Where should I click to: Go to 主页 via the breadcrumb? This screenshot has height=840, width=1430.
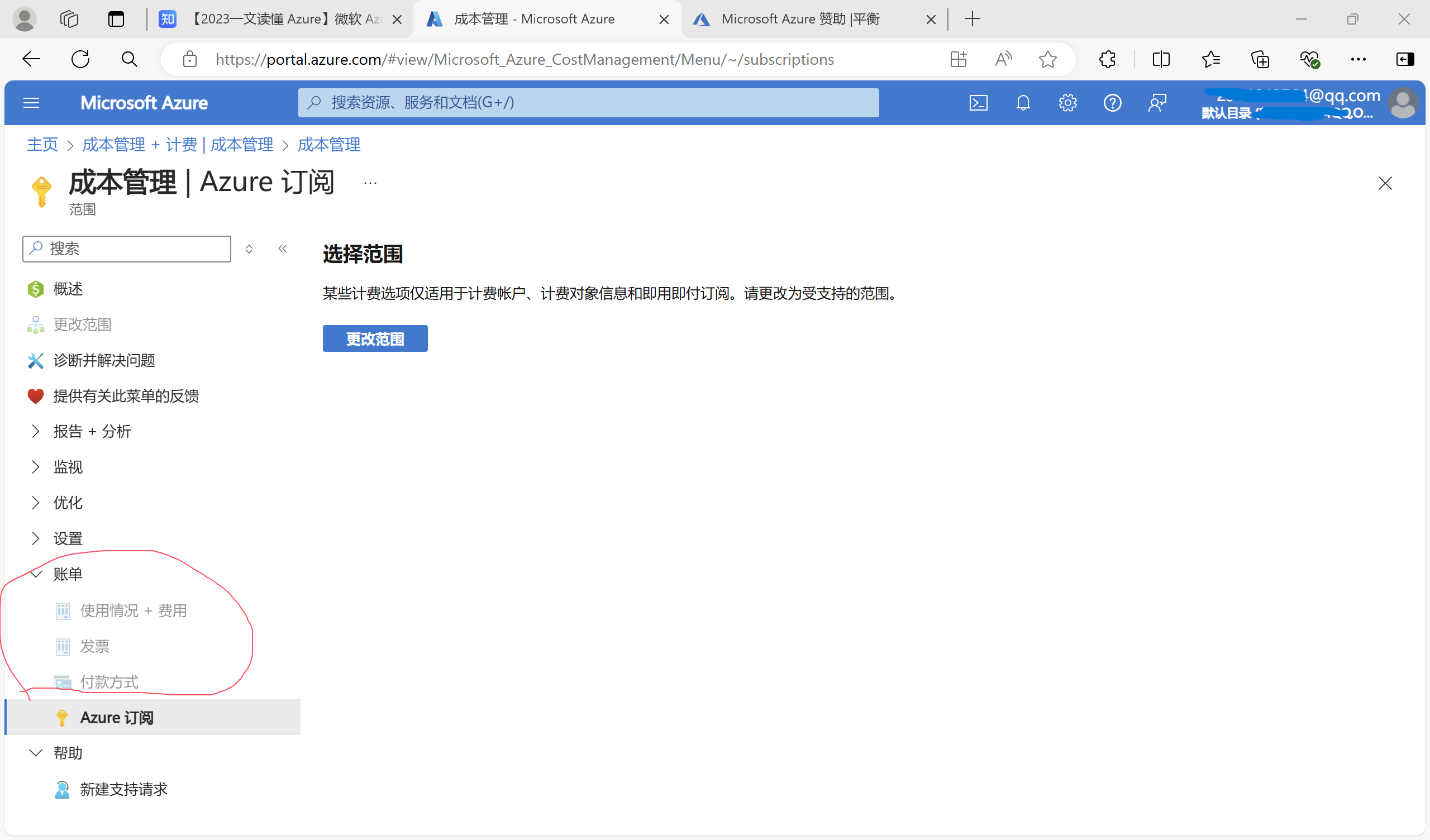42,145
